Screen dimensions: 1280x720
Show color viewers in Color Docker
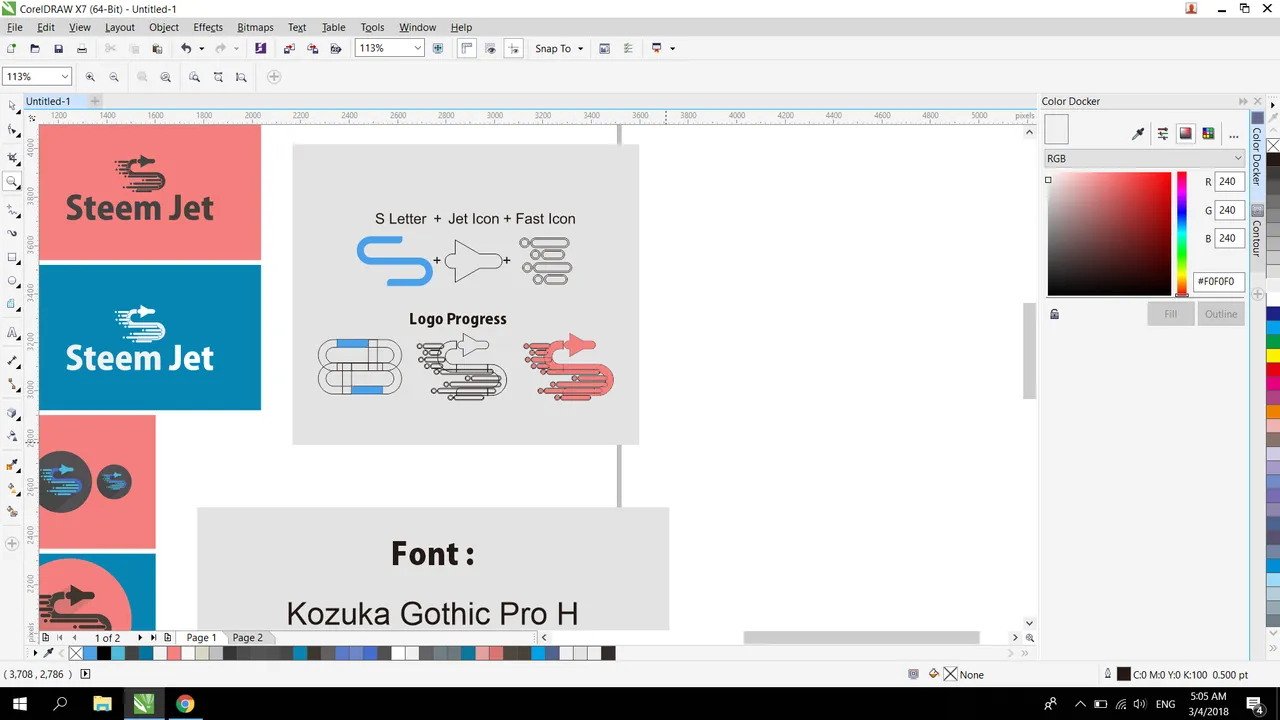[1185, 133]
